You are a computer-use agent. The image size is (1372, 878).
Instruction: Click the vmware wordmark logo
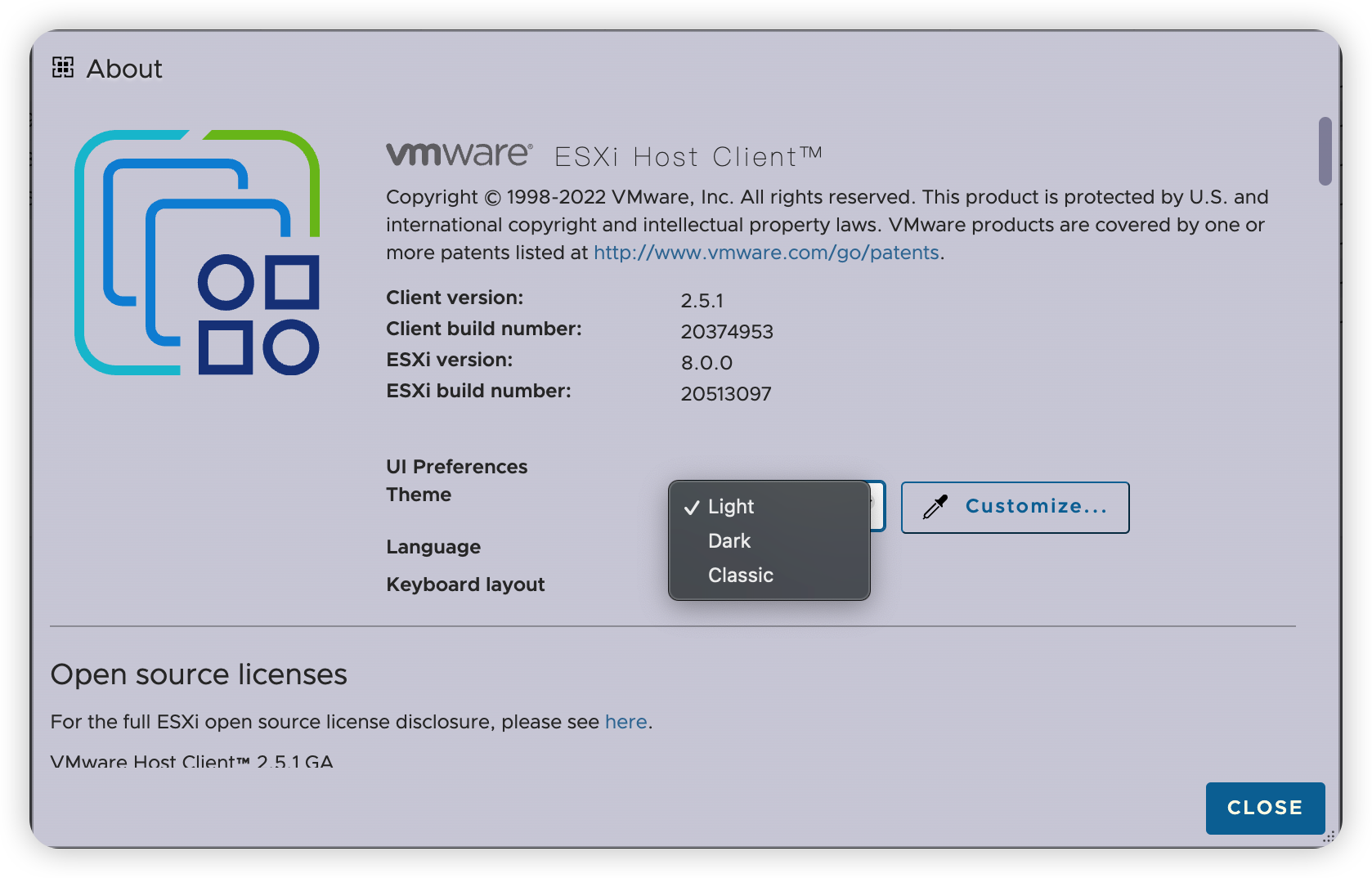click(x=460, y=154)
